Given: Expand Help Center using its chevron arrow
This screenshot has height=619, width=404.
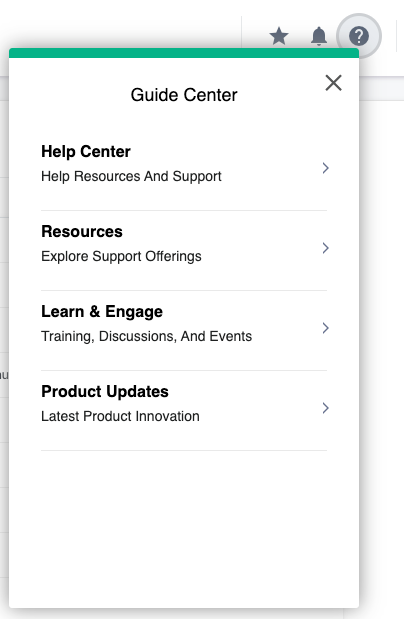Looking at the screenshot, I should point(325,168).
